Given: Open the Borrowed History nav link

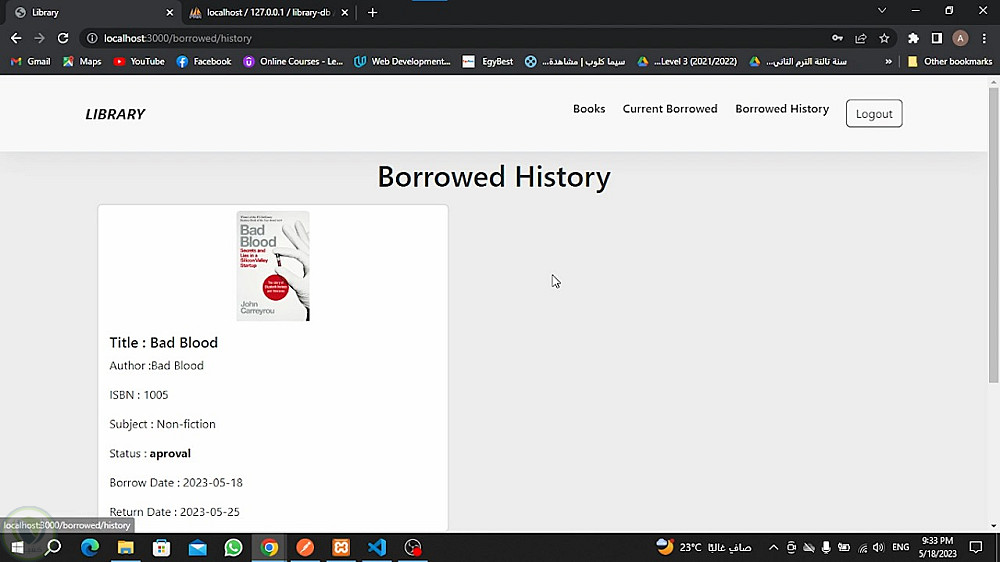Looking at the screenshot, I should (x=782, y=109).
